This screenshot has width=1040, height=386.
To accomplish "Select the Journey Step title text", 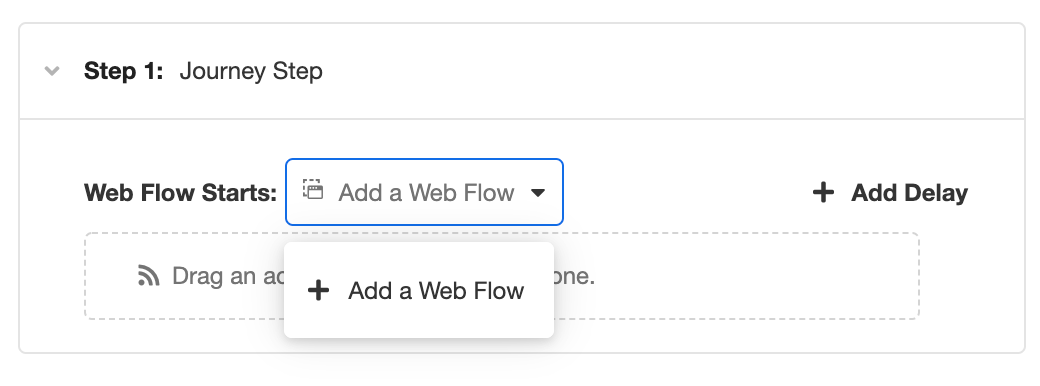I will 251,71.
